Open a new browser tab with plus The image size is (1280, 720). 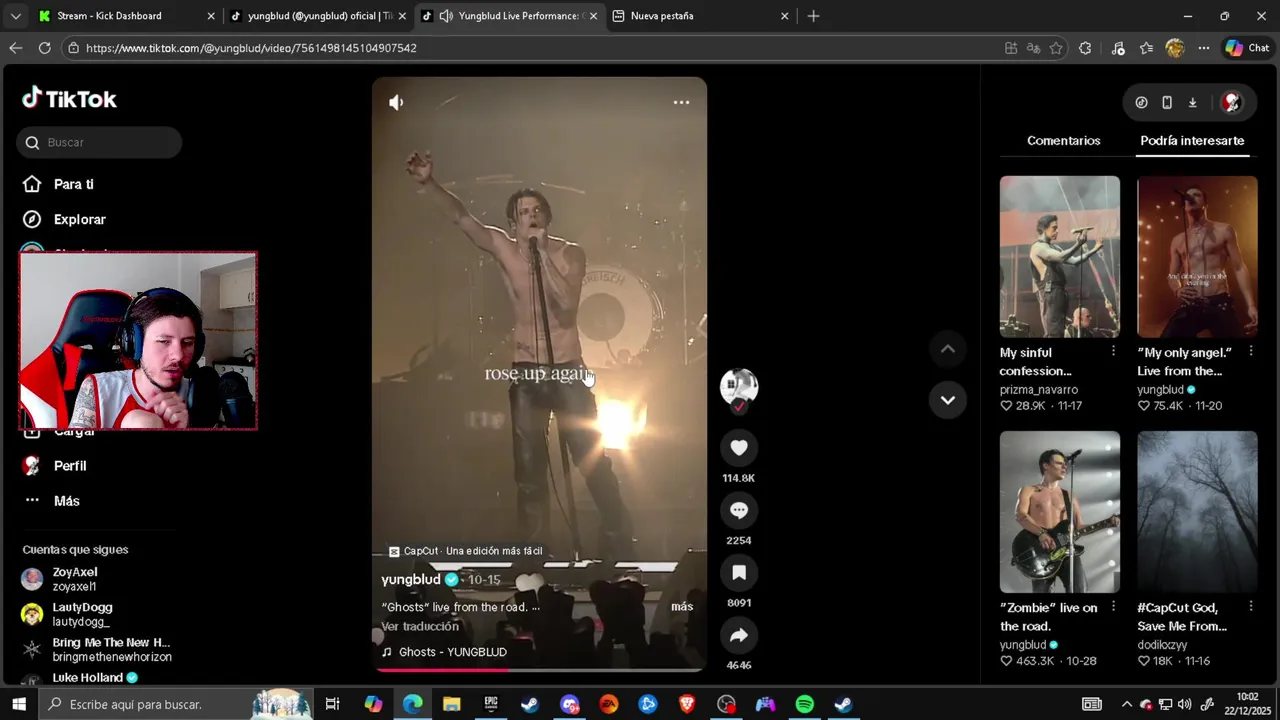pyautogui.click(x=813, y=16)
